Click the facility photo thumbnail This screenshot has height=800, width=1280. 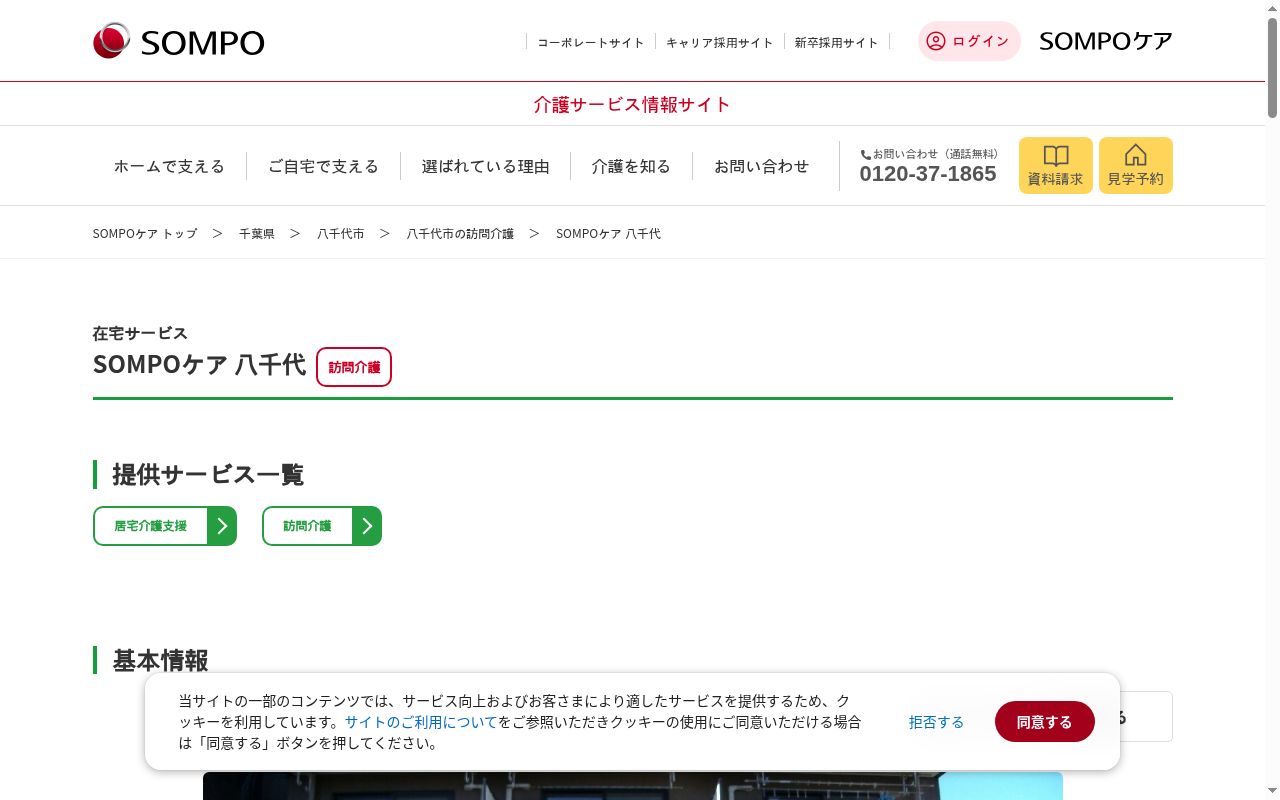[x=632, y=785]
